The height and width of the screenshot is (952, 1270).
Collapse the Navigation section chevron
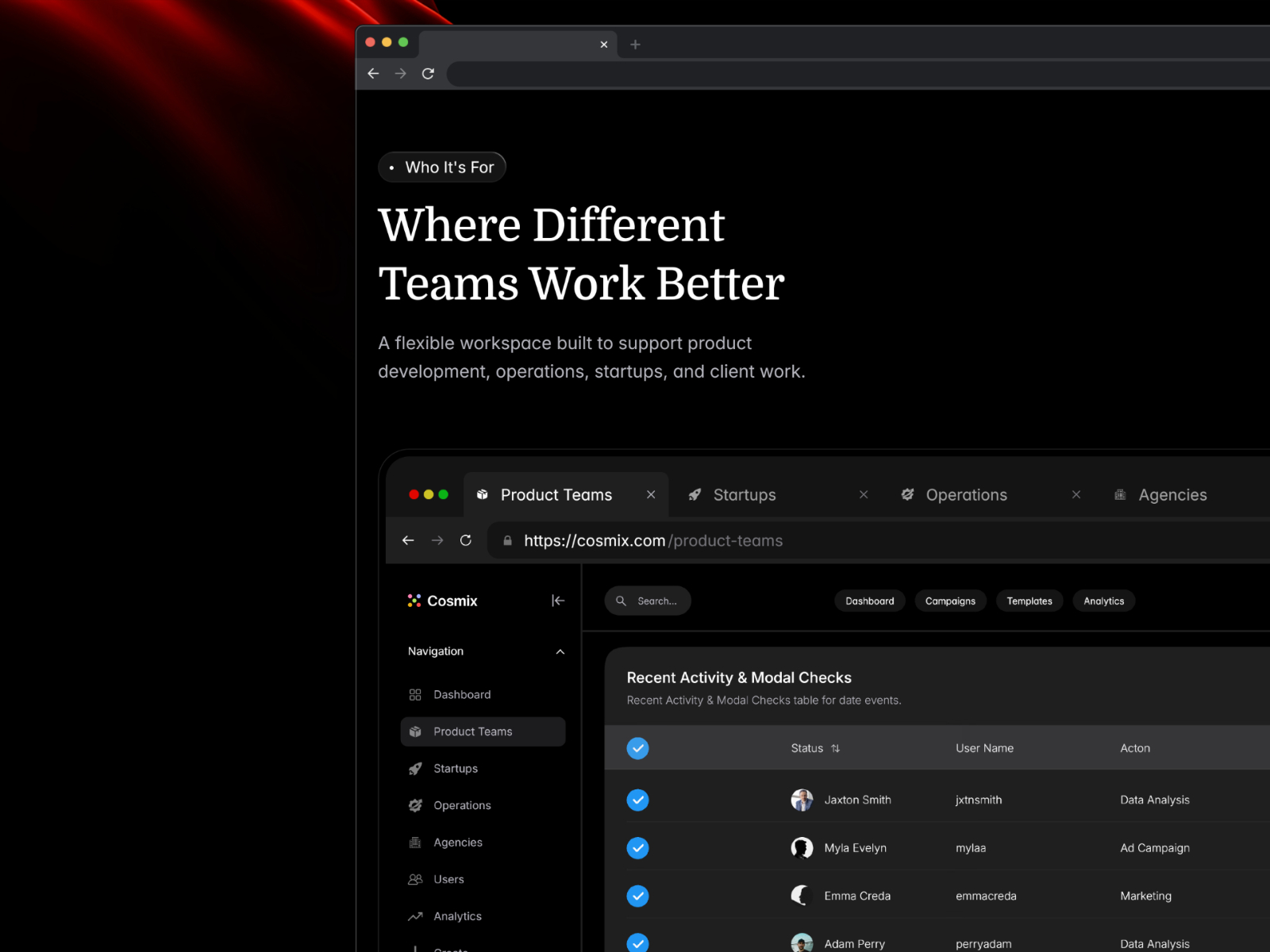tap(560, 651)
